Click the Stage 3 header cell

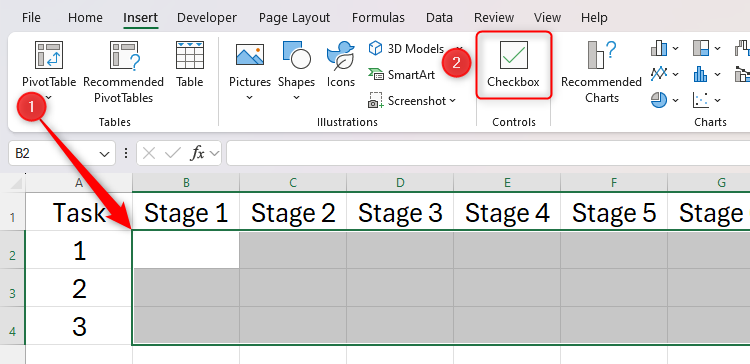[x=400, y=211]
